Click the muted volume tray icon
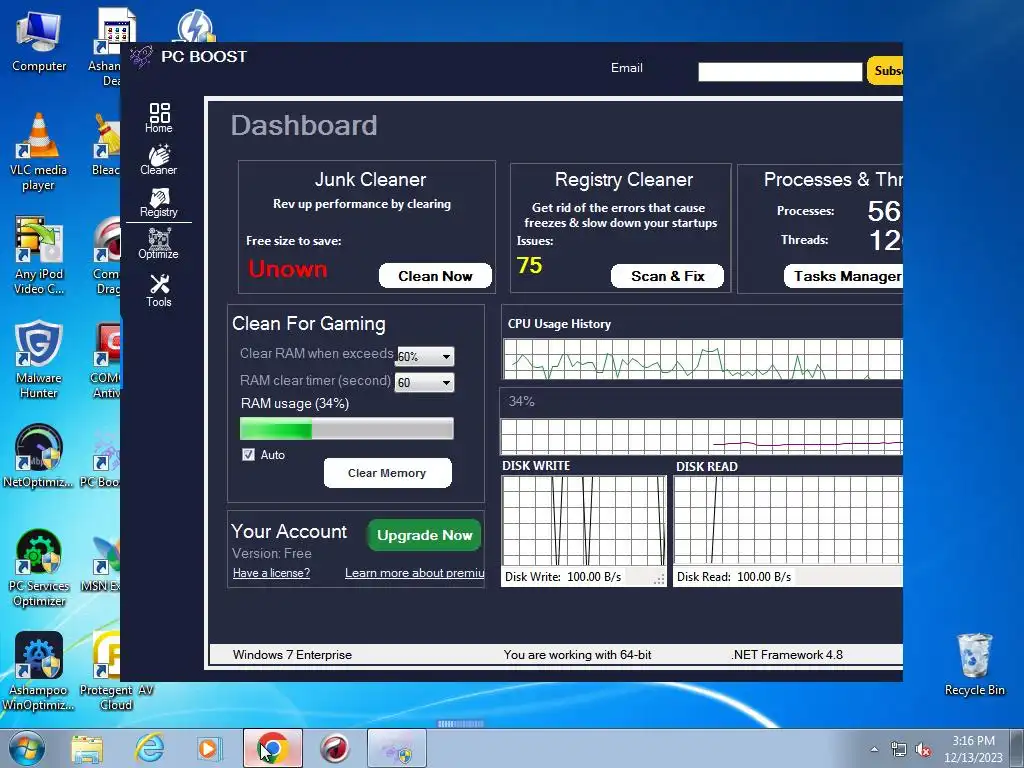 click(x=923, y=750)
